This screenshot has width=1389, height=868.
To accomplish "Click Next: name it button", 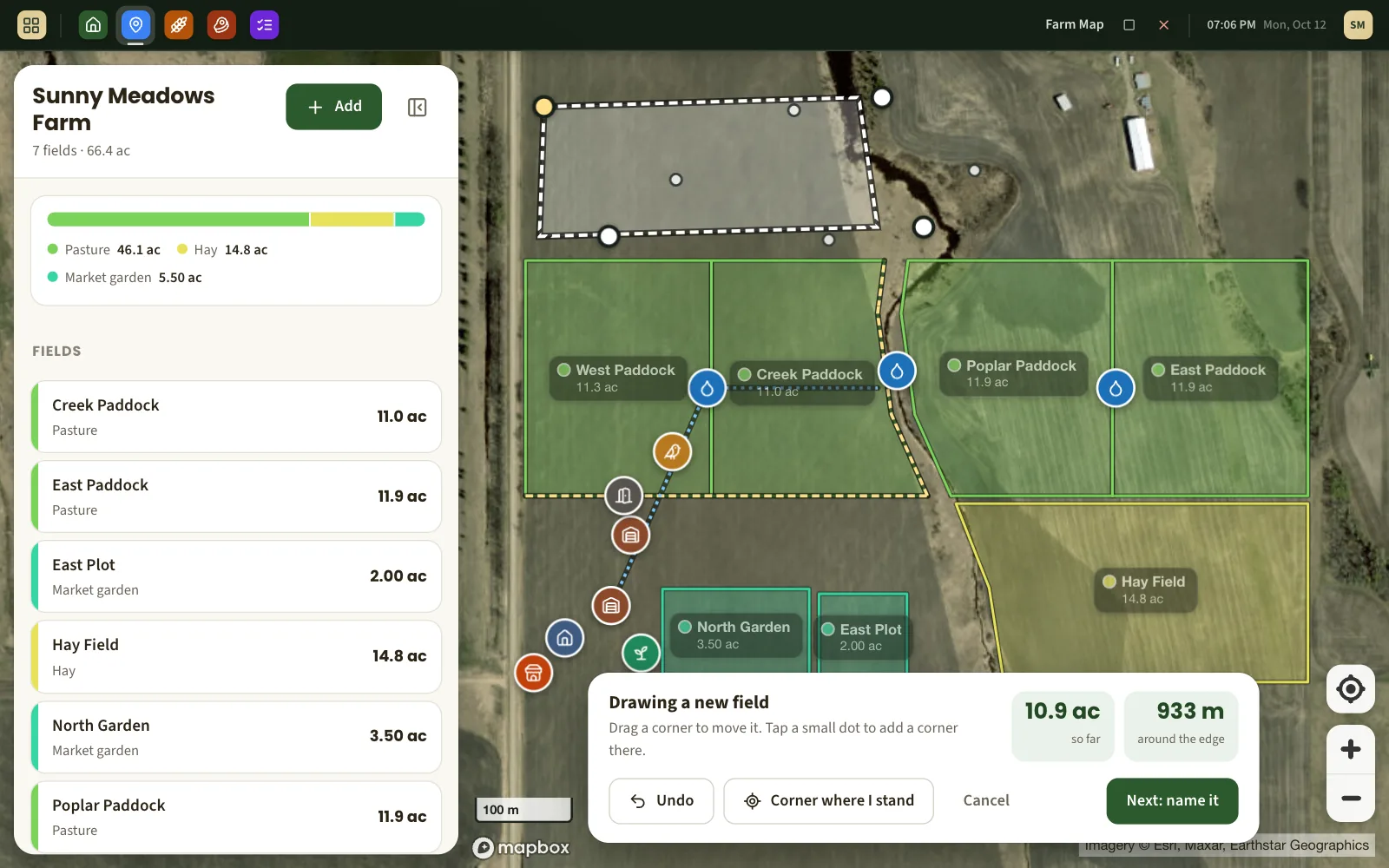I will pyautogui.click(x=1172, y=800).
